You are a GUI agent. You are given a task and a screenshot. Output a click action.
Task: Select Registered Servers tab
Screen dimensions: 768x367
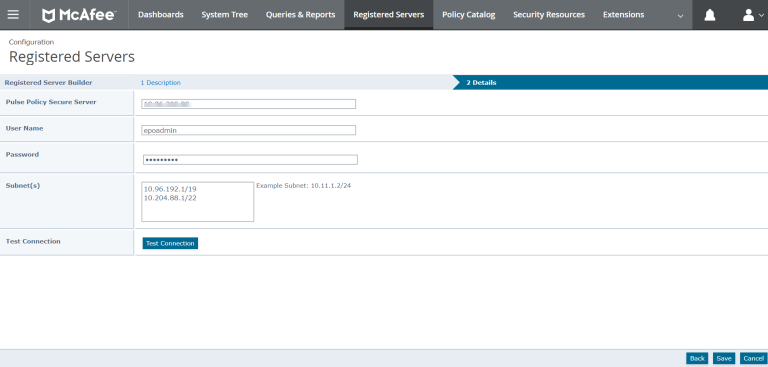click(388, 15)
